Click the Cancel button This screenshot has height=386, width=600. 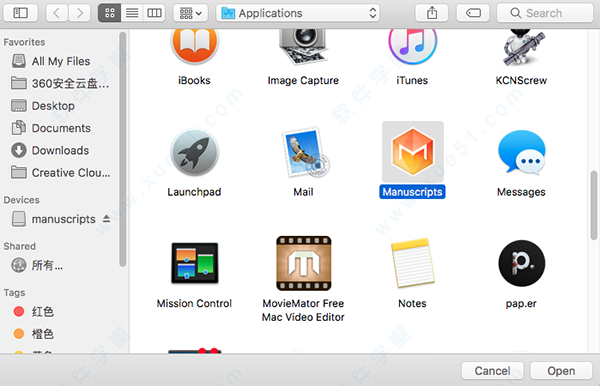492,371
